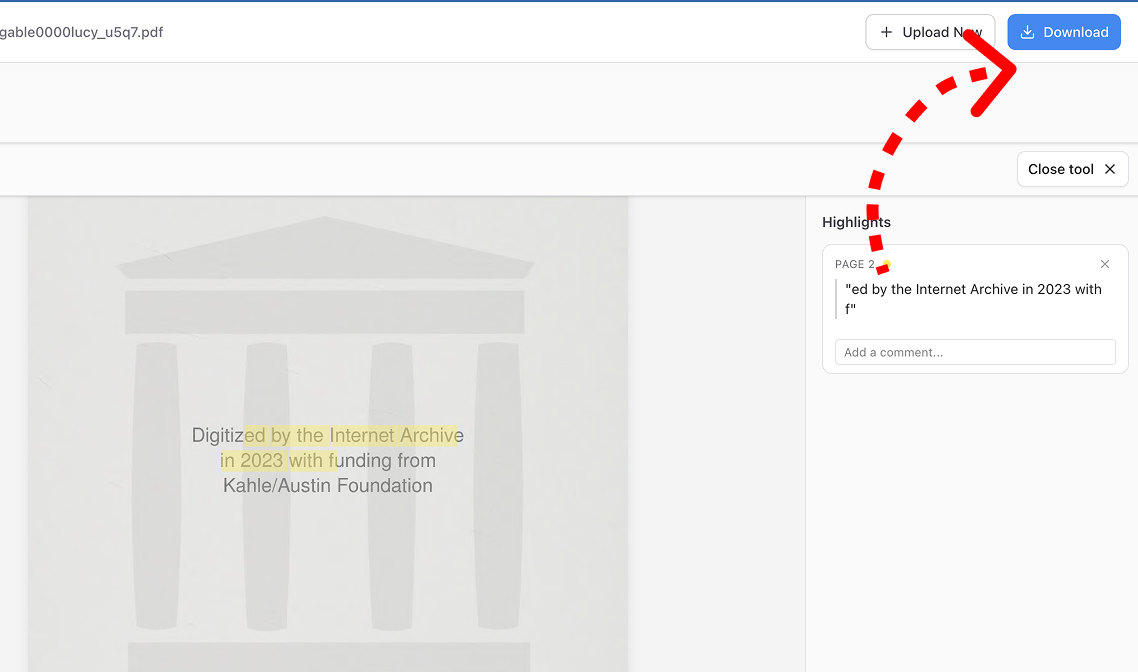
Task: Click the plus icon beside Upload New
Action: coord(888,32)
